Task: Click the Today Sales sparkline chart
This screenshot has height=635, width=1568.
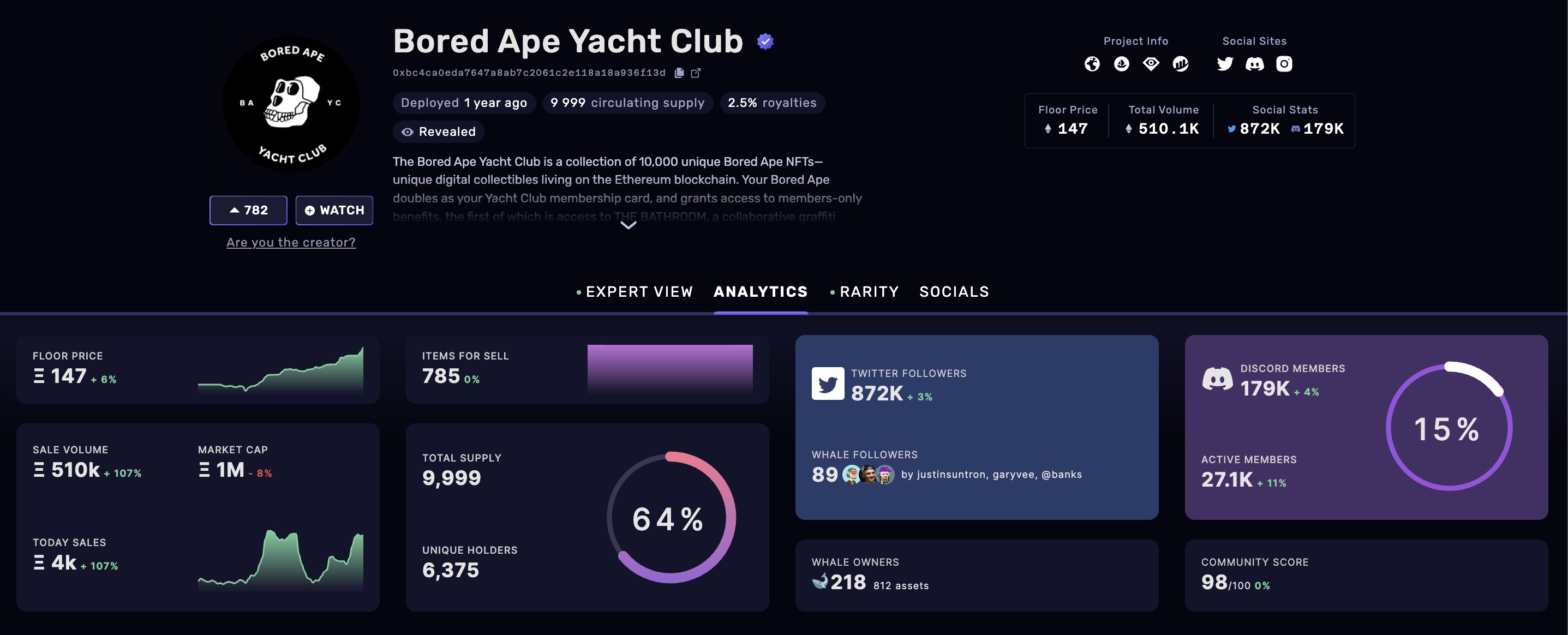Action: pos(280,560)
